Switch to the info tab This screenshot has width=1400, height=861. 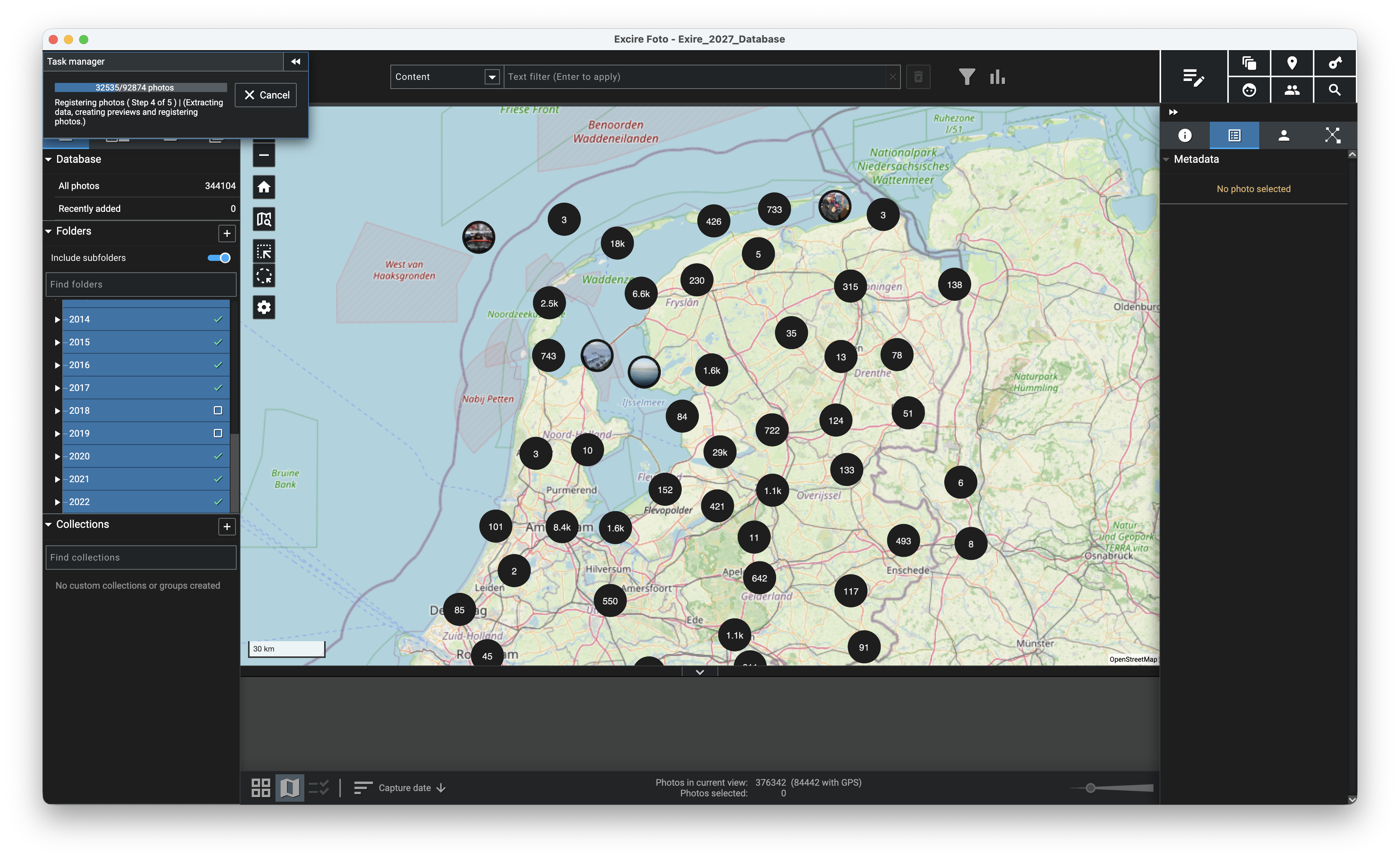tap(1185, 135)
